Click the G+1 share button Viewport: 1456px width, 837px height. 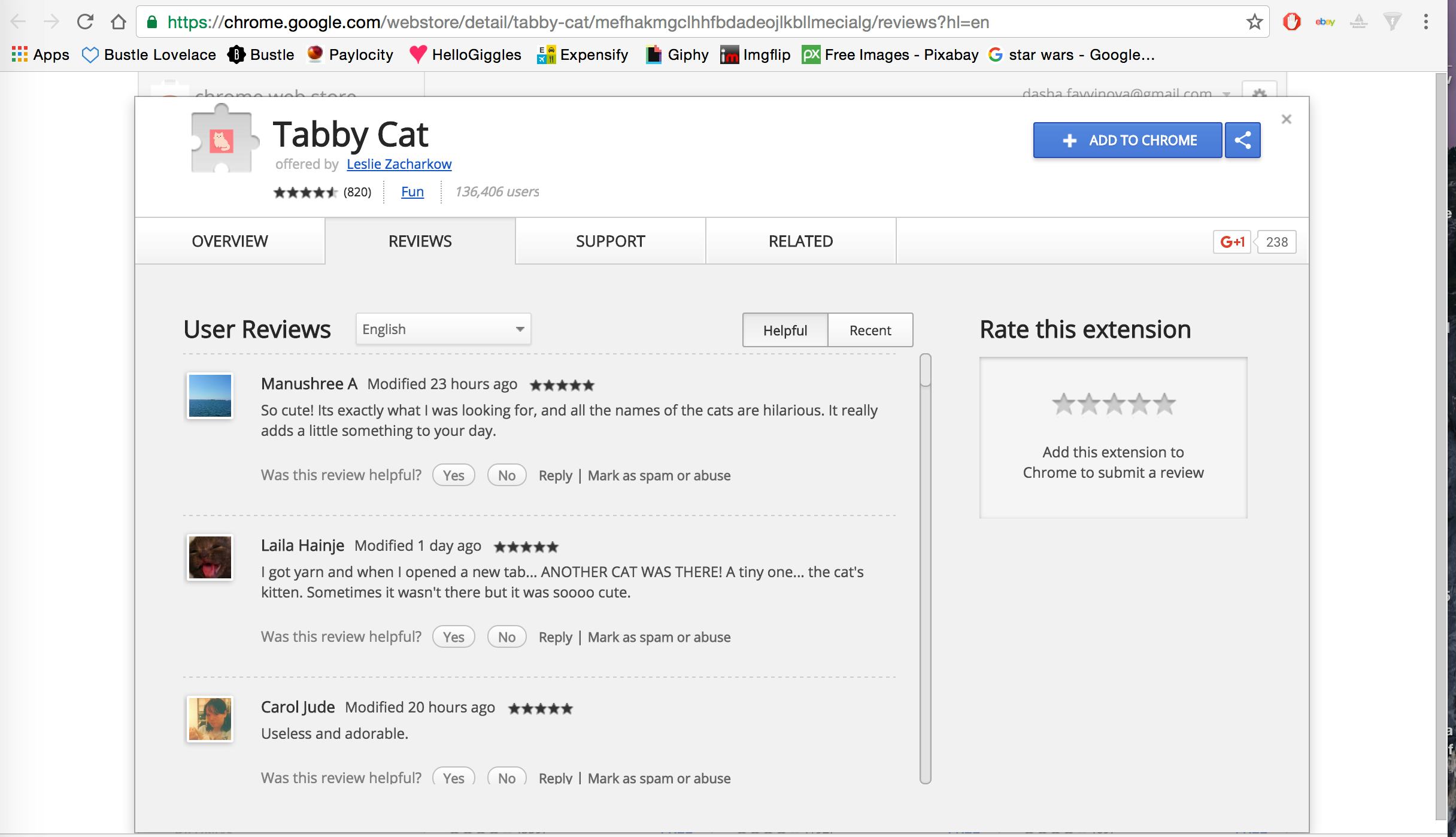[x=1232, y=241]
